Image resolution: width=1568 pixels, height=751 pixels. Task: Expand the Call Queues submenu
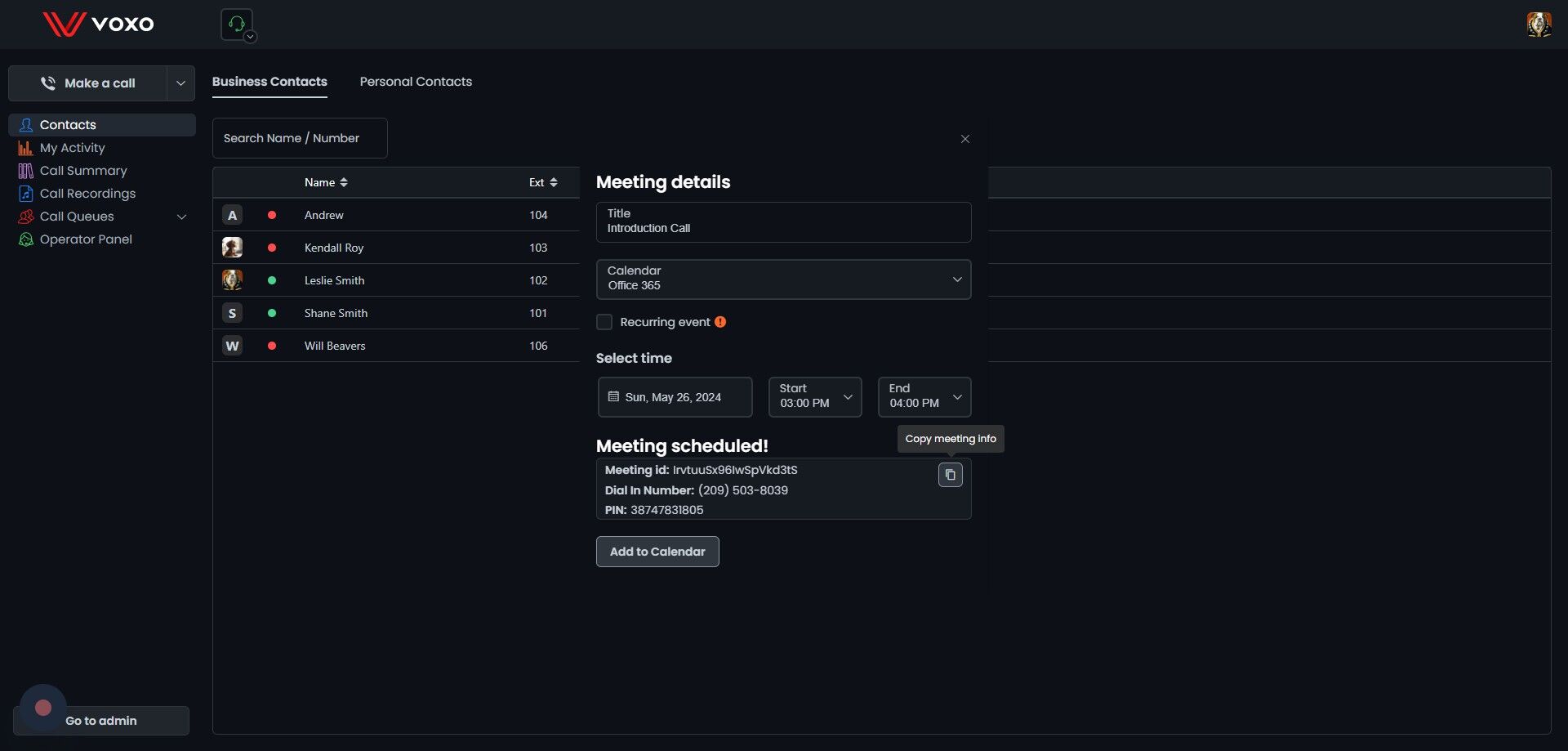coord(181,217)
